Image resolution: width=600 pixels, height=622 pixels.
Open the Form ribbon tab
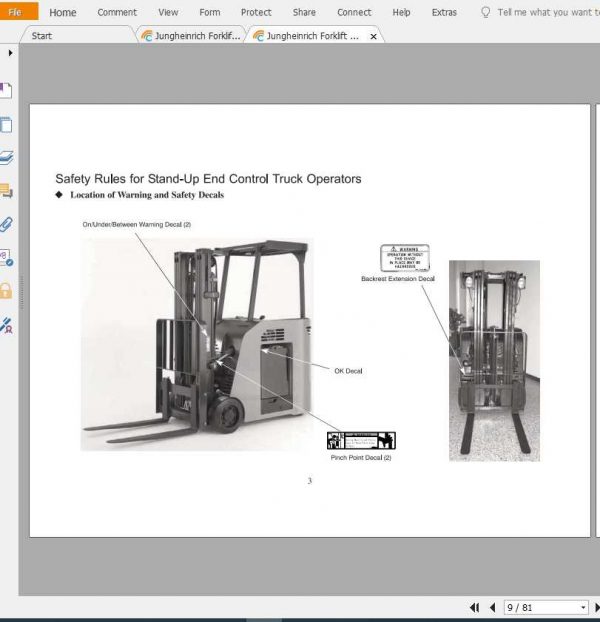coord(210,12)
